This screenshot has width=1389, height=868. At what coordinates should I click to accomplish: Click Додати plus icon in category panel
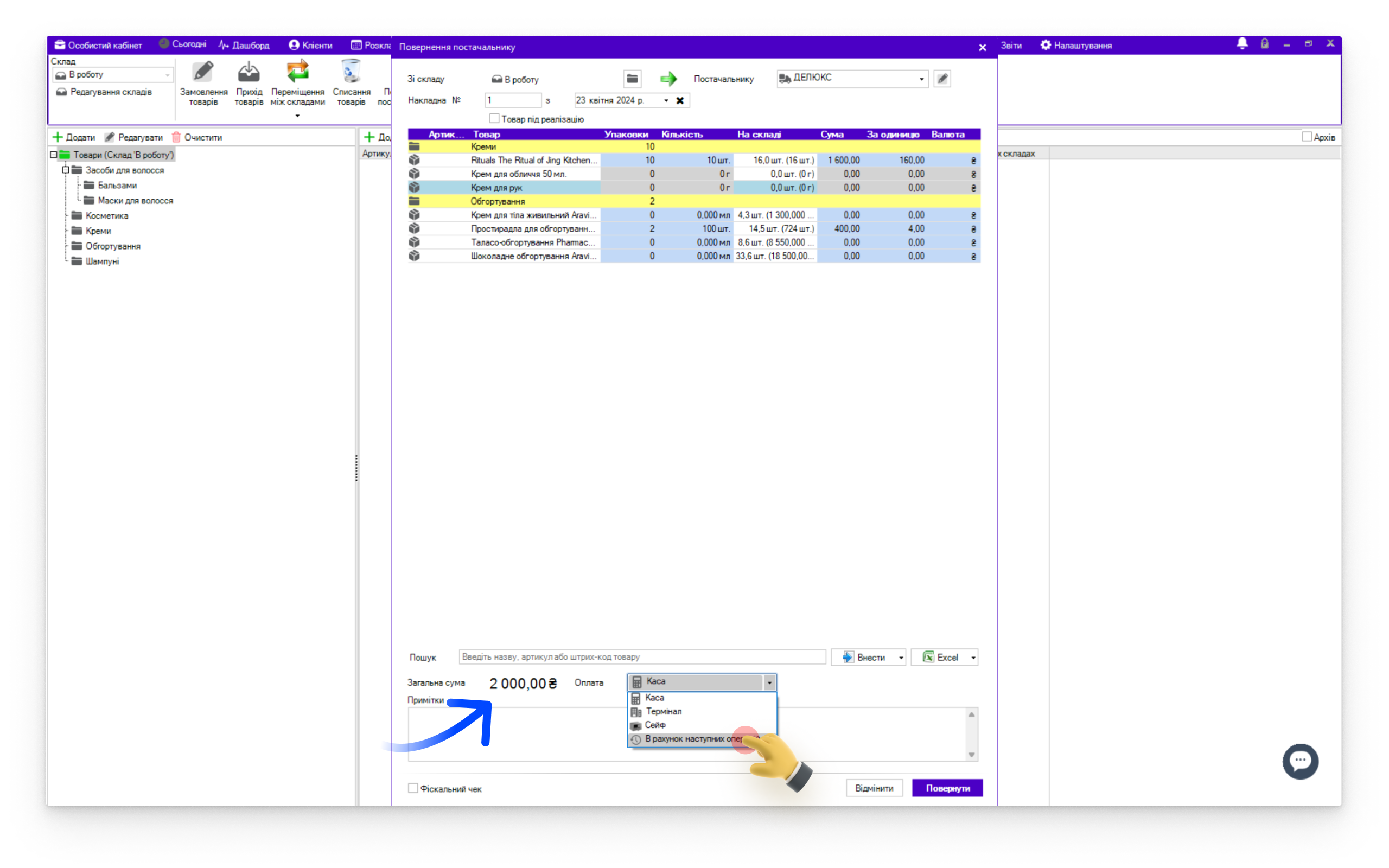pos(58,137)
